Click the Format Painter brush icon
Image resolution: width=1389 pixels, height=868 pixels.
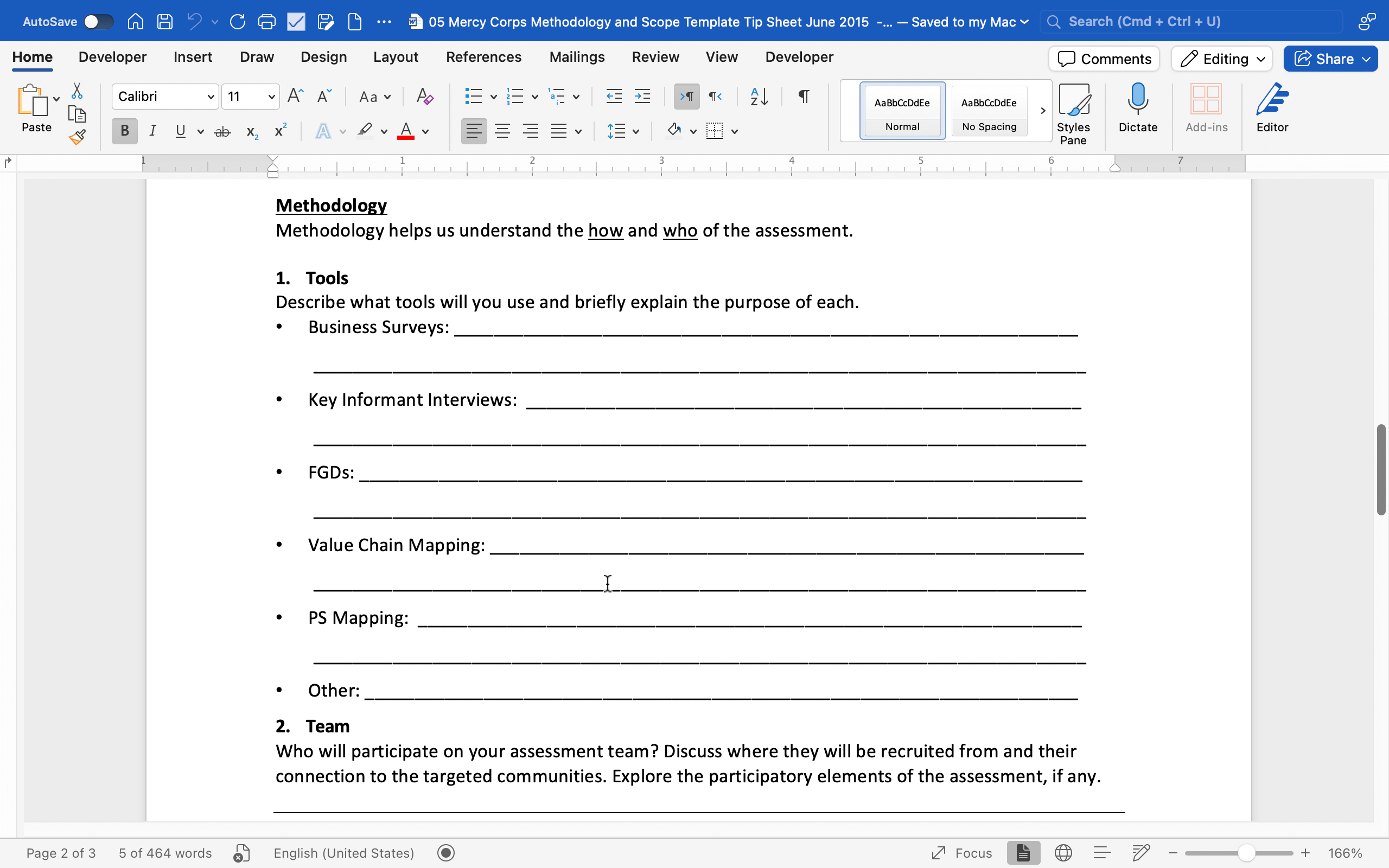click(x=77, y=137)
